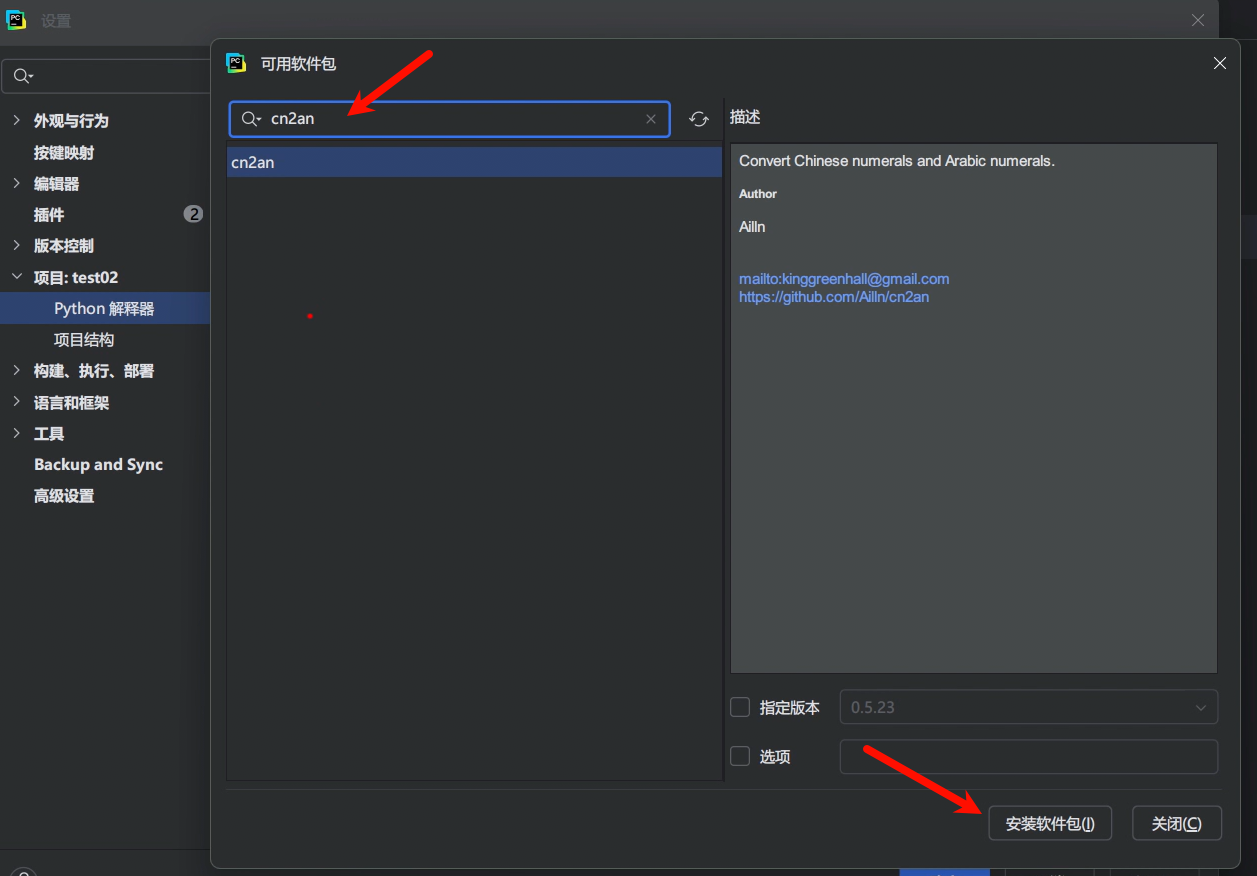The image size is (1257, 876).
Task: Select Python 解释器 under project
Action: click(104, 308)
